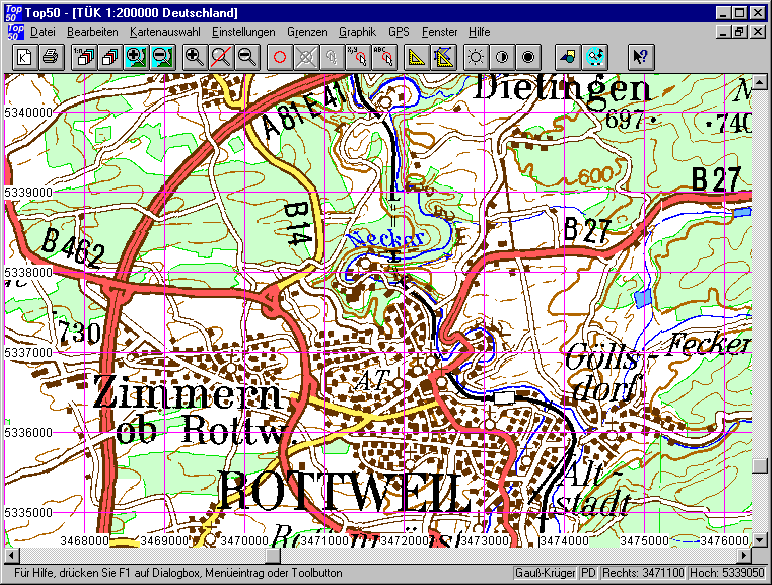Click the half-filled circle contrast icon
The image size is (772, 585).
502,57
